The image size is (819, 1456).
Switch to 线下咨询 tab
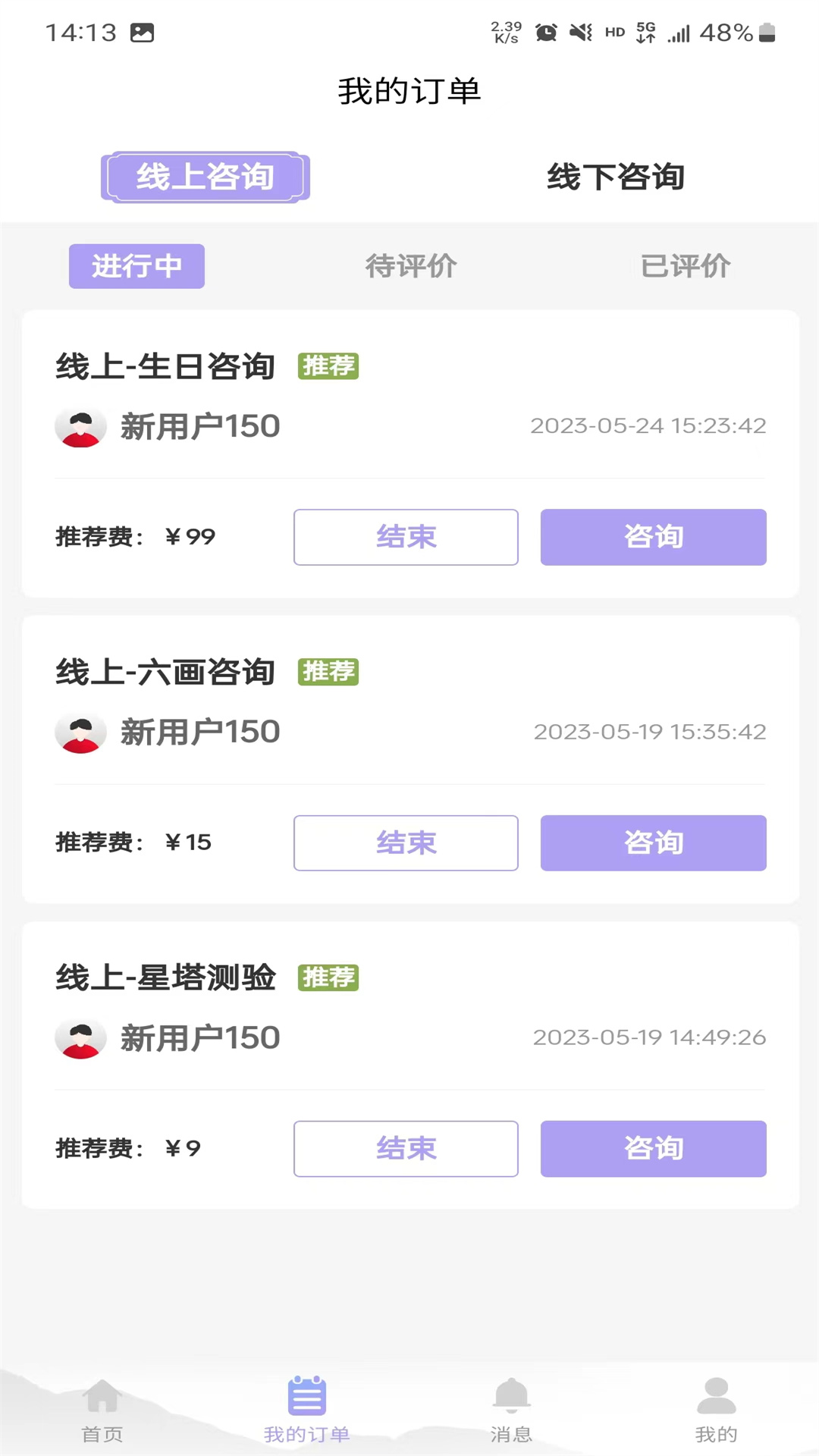click(x=615, y=177)
